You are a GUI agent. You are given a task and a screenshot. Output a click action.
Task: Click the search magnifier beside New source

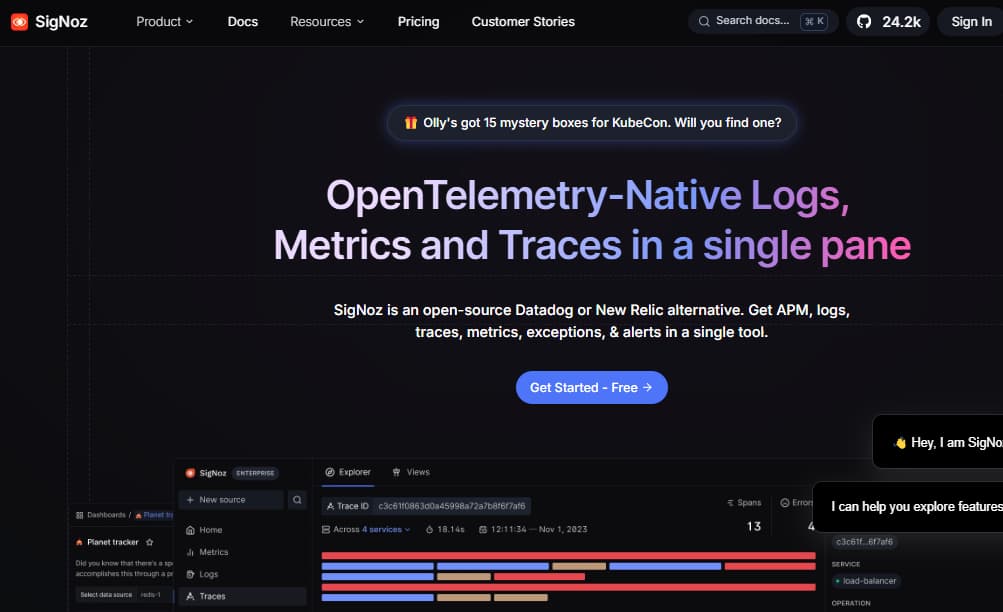click(x=297, y=499)
